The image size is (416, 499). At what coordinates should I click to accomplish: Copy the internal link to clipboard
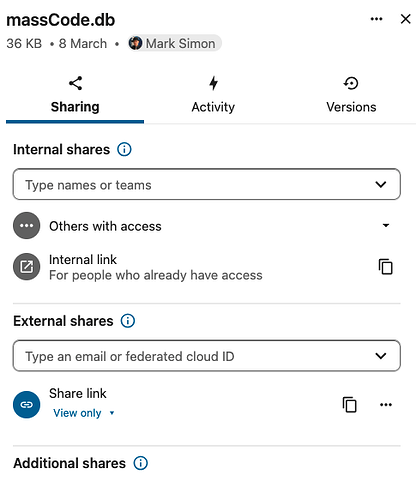[x=386, y=267]
